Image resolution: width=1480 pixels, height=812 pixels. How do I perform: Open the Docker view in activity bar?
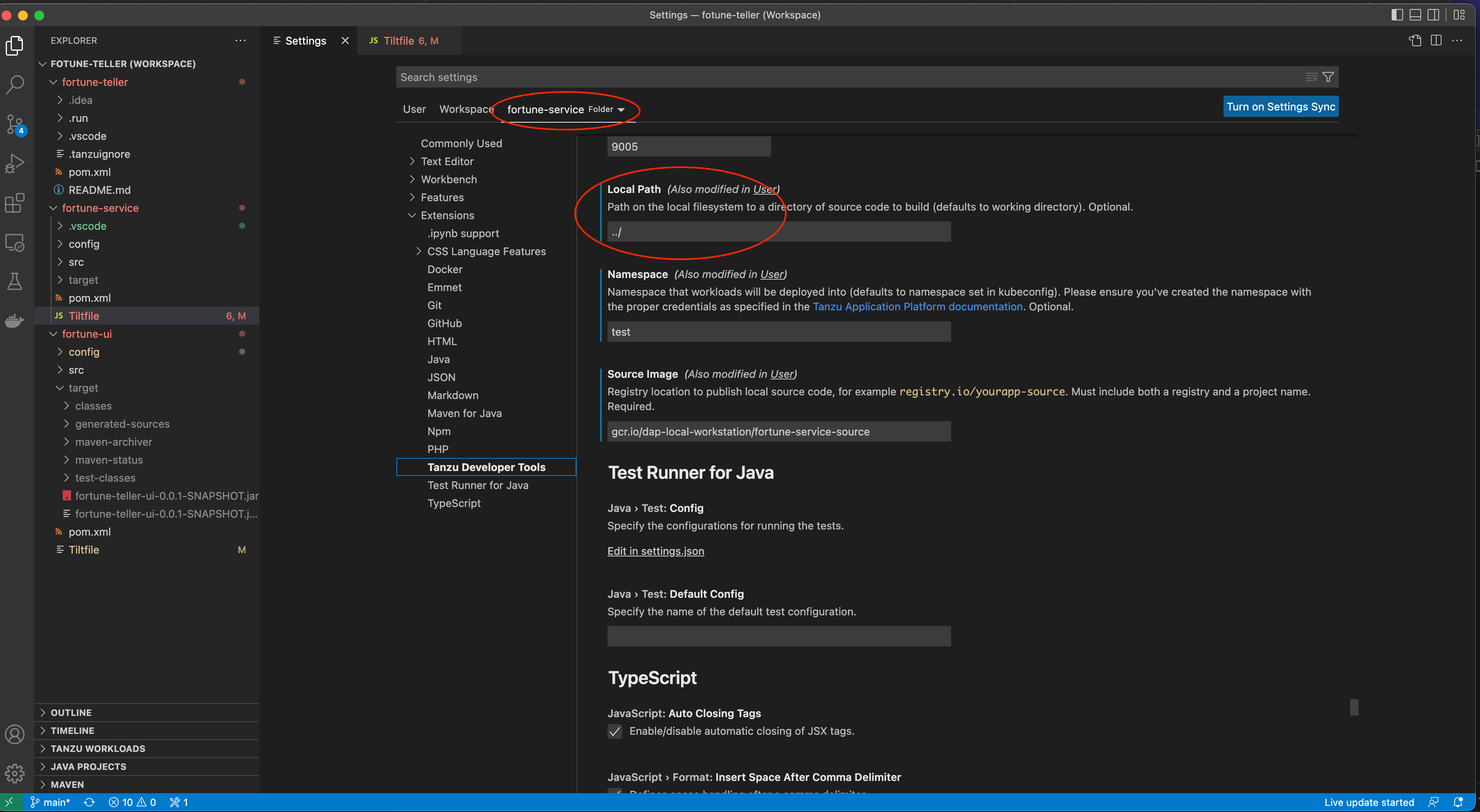point(15,321)
